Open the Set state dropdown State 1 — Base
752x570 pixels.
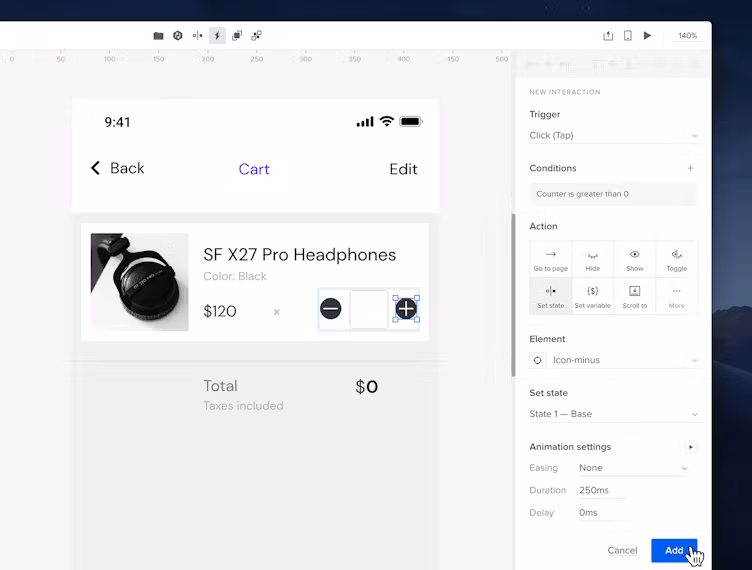coord(614,414)
